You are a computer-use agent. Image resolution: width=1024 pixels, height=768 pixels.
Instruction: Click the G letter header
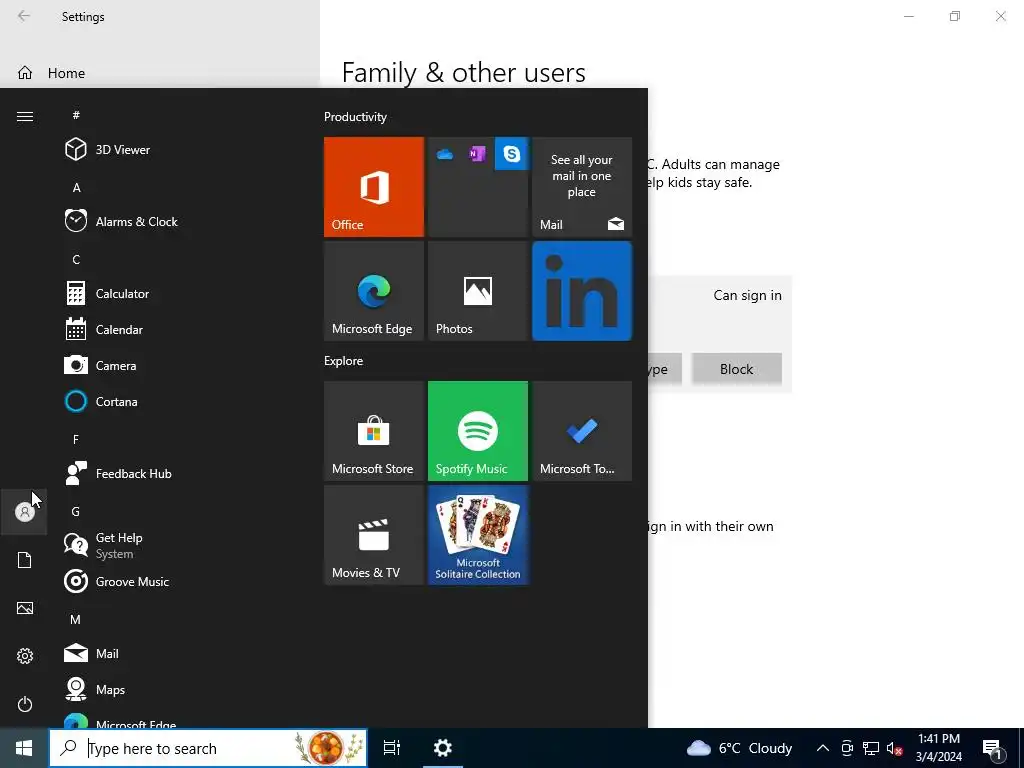coord(75,511)
